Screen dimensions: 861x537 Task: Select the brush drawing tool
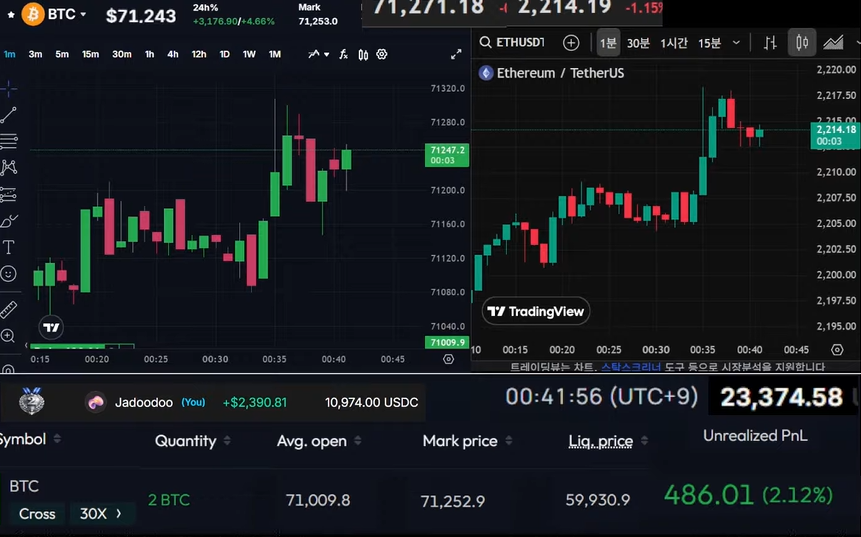pos(9,221)
